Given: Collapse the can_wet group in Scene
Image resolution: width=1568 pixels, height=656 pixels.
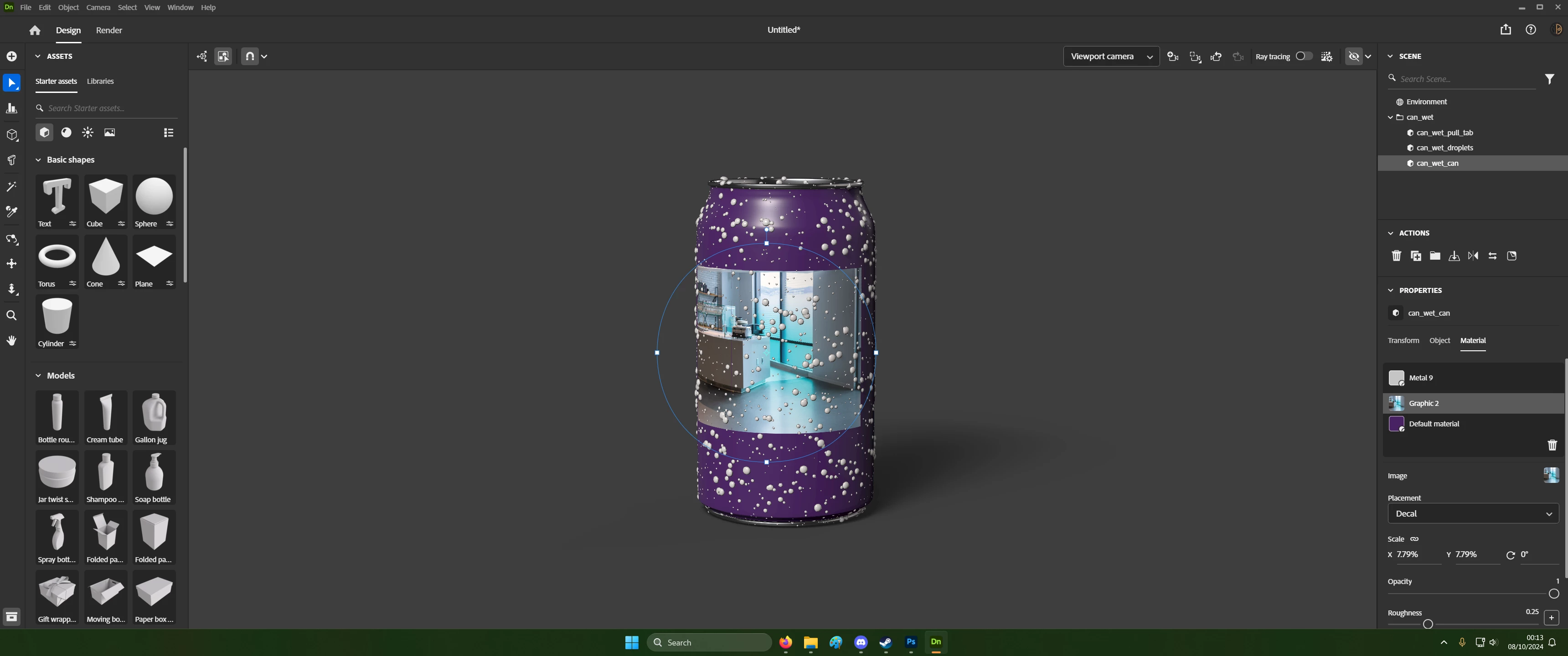Looking at the screenshot, I should coord(1390,118).
